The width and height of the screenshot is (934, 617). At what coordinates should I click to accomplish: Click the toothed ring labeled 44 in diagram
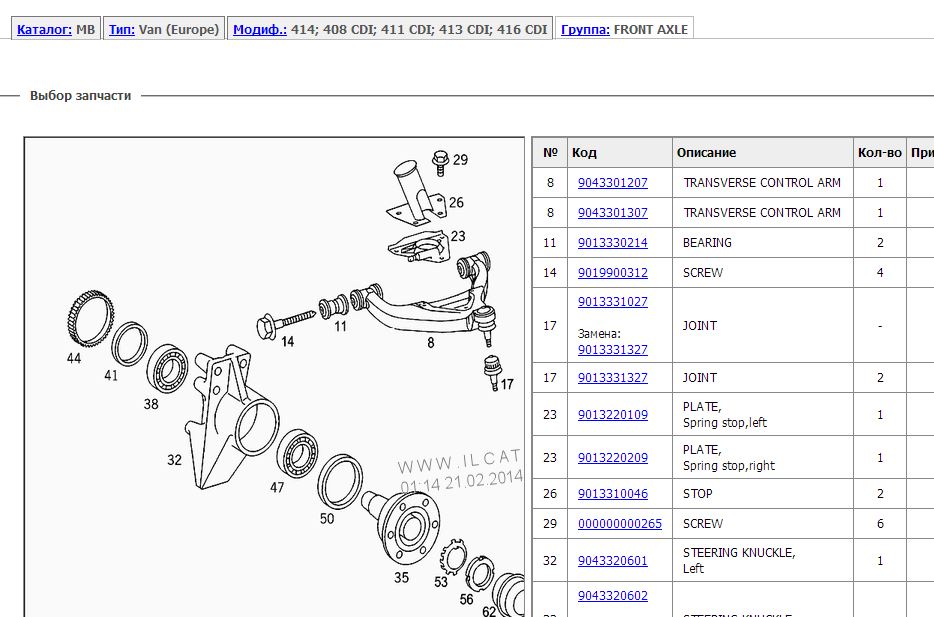coord(77,314)
